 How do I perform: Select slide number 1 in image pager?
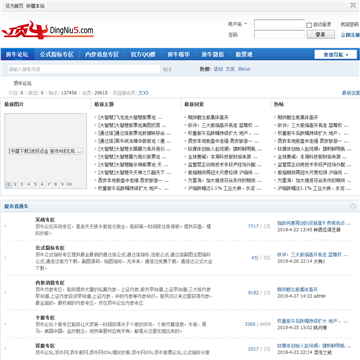(x=8, y=184)
